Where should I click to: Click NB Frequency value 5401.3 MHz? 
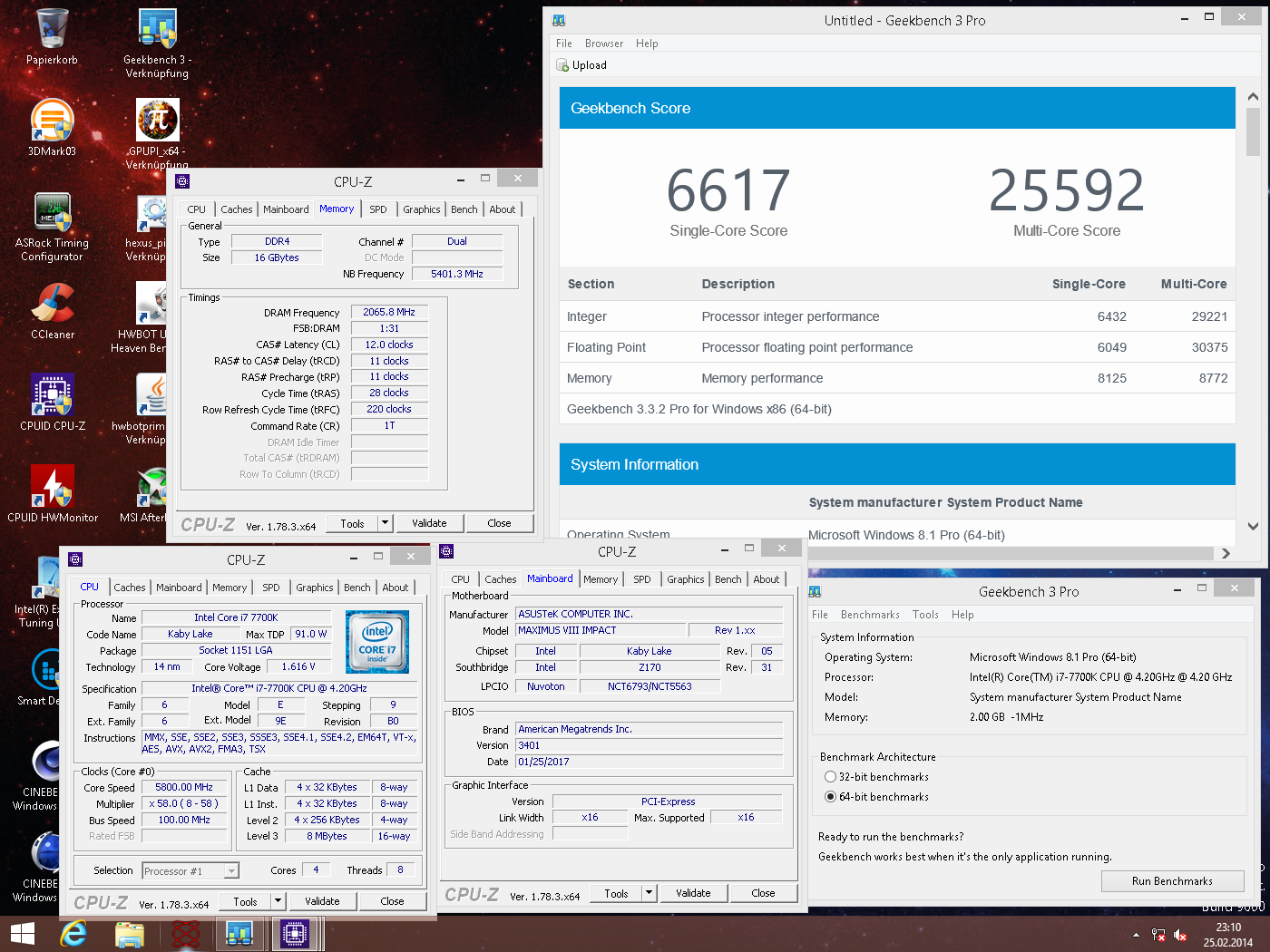pyautogui.click(x=457, y=274)
